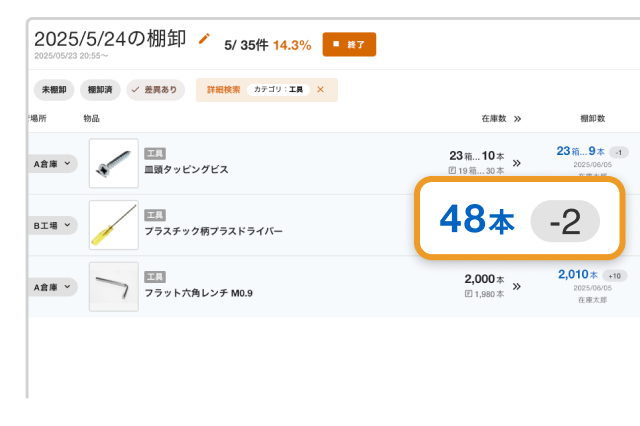The width and height of the screenshot is (640, 426).
Task: Click the -2 difference badge
Action: [x=565, y=220]
